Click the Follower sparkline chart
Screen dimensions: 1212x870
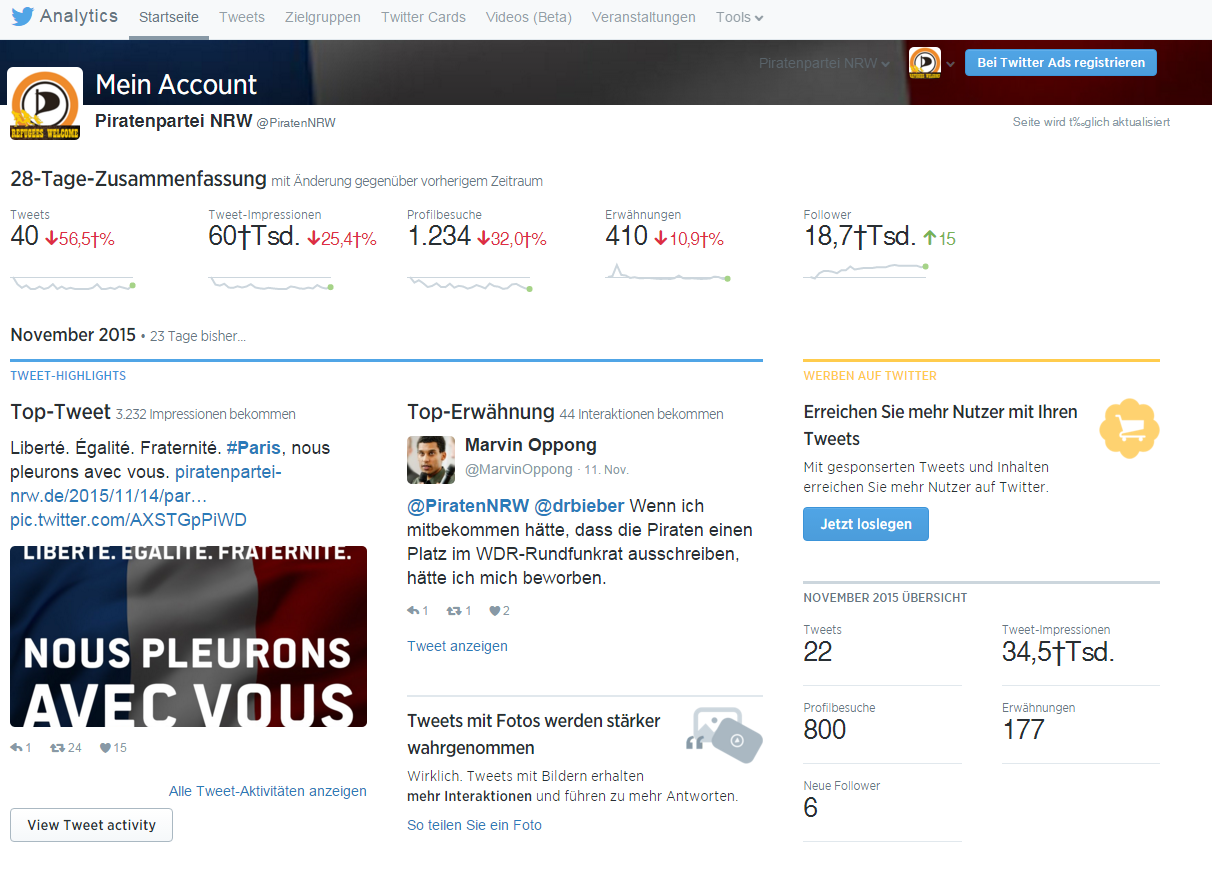[x=866, y=270]
